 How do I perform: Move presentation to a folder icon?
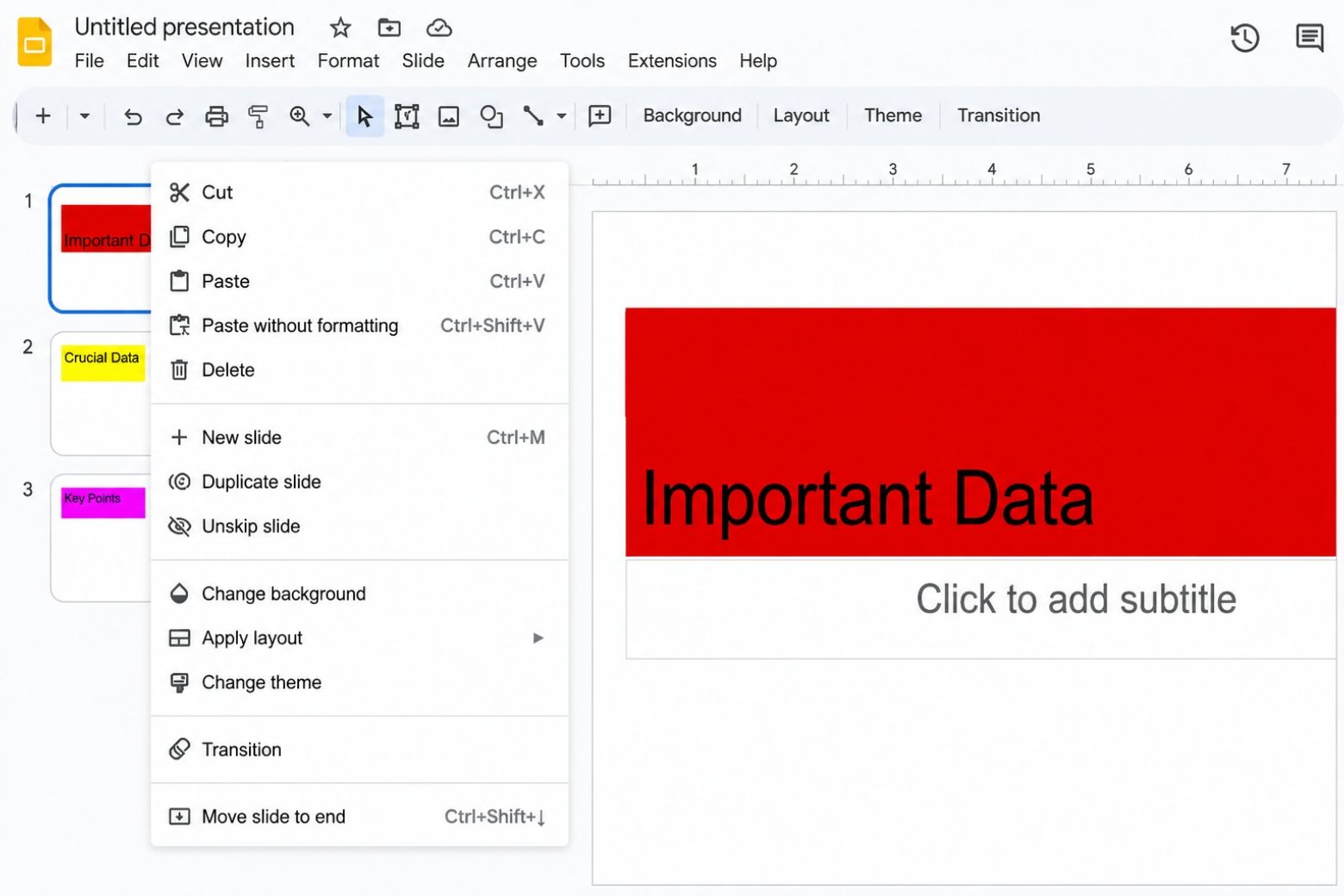pyautogui.click(x=389, y=28)
